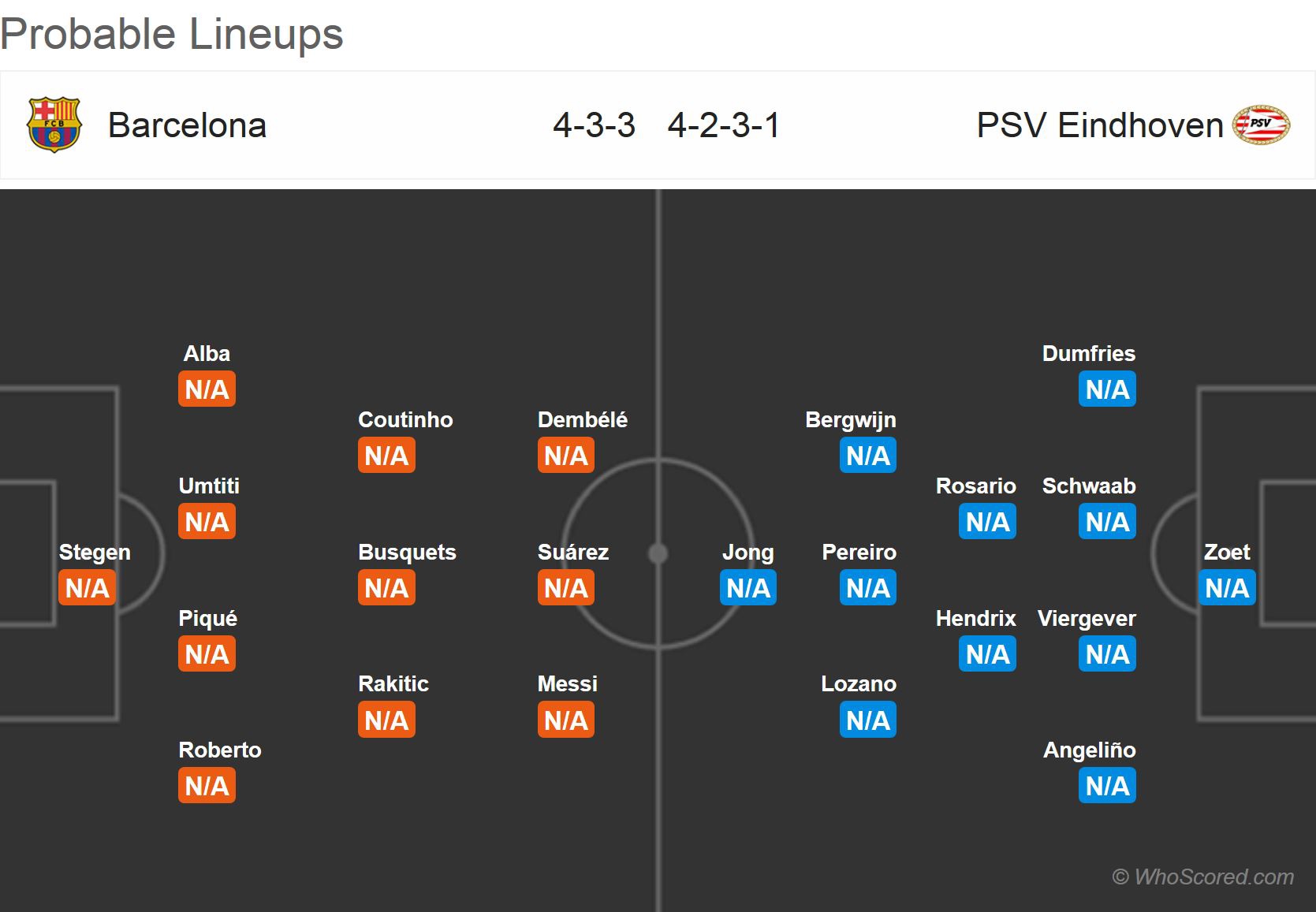Click Coutinho's orange N/A rating badge
The height and width of the screenshot is (912, 1316).
pyautogui.click(x=386, y=456)
